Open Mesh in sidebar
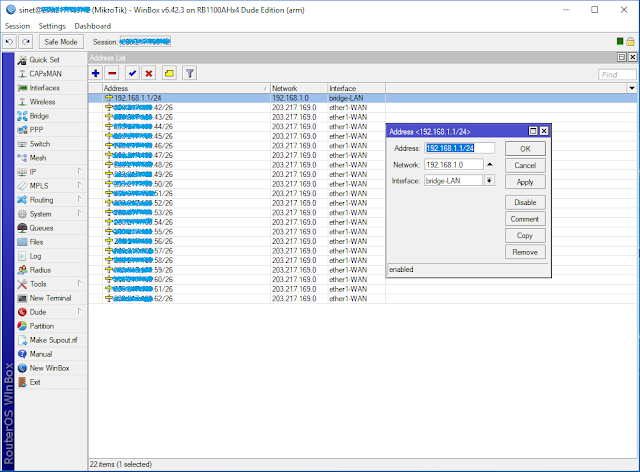Image resolution: width=640 pixels, height=472 pixels. (x=51, y=158)
